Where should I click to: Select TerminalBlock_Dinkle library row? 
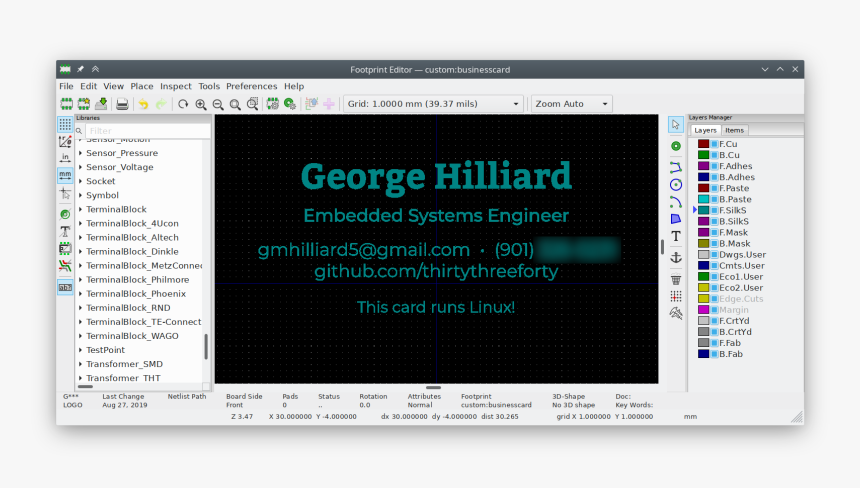132,252
